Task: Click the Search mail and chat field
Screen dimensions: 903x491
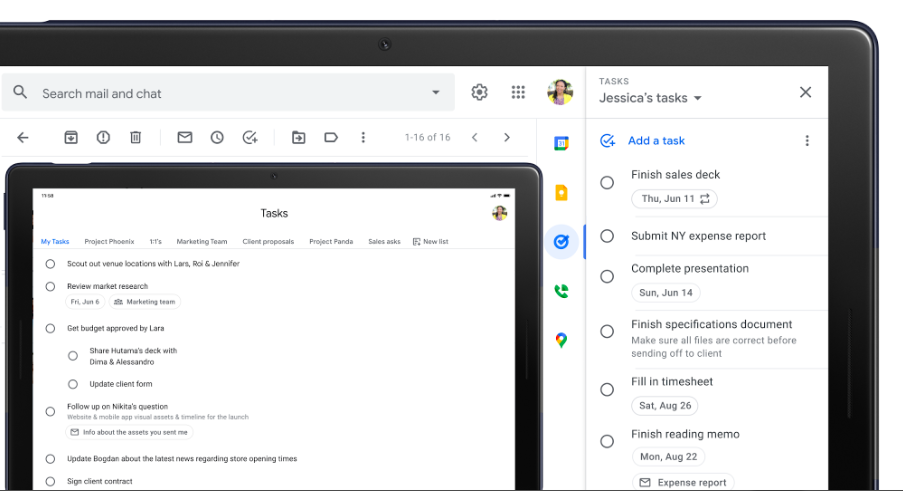Action: coord(220,93)
